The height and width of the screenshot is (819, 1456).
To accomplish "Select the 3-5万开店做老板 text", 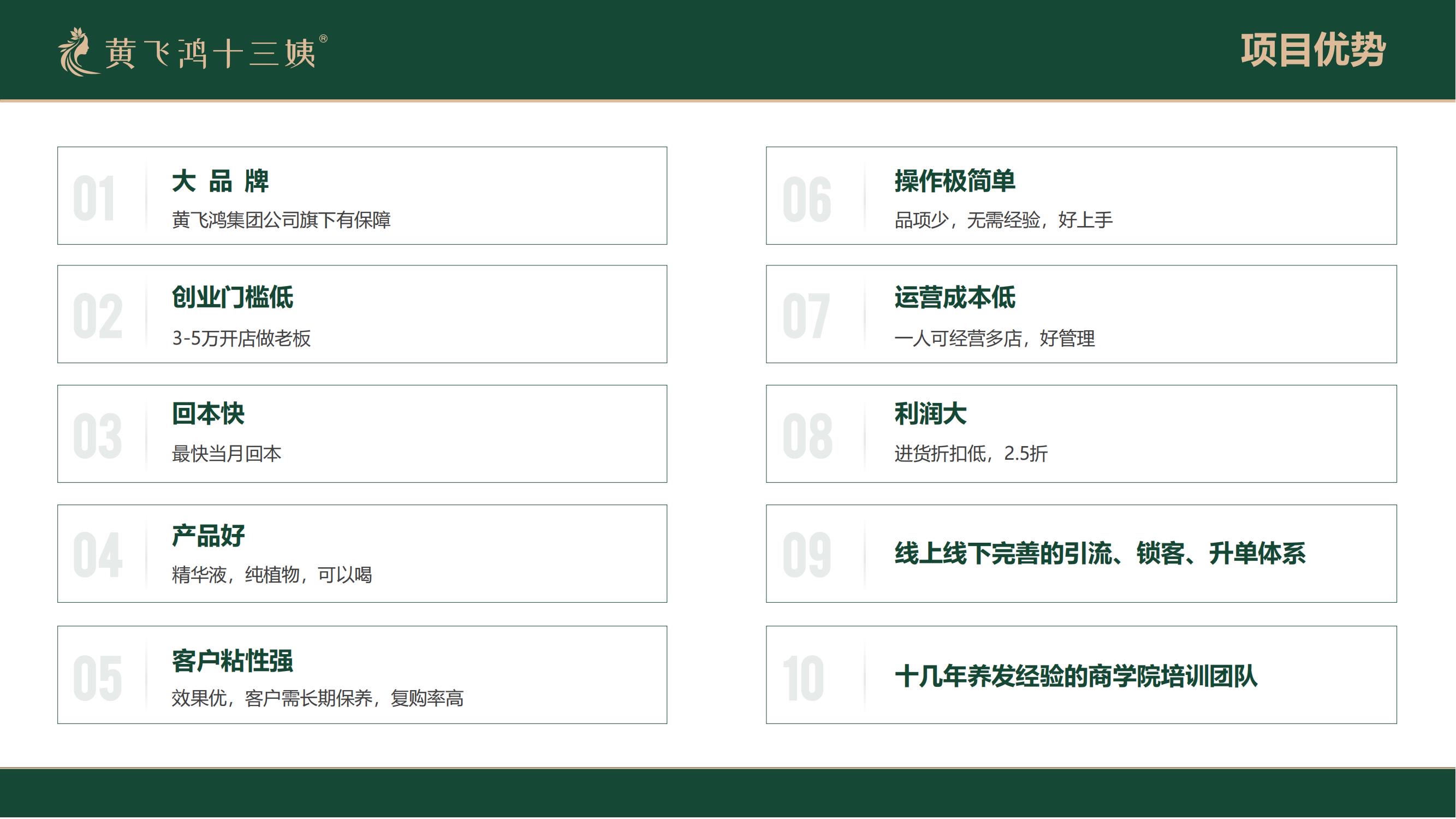I will pyautogui.click(x=241, y=339).
